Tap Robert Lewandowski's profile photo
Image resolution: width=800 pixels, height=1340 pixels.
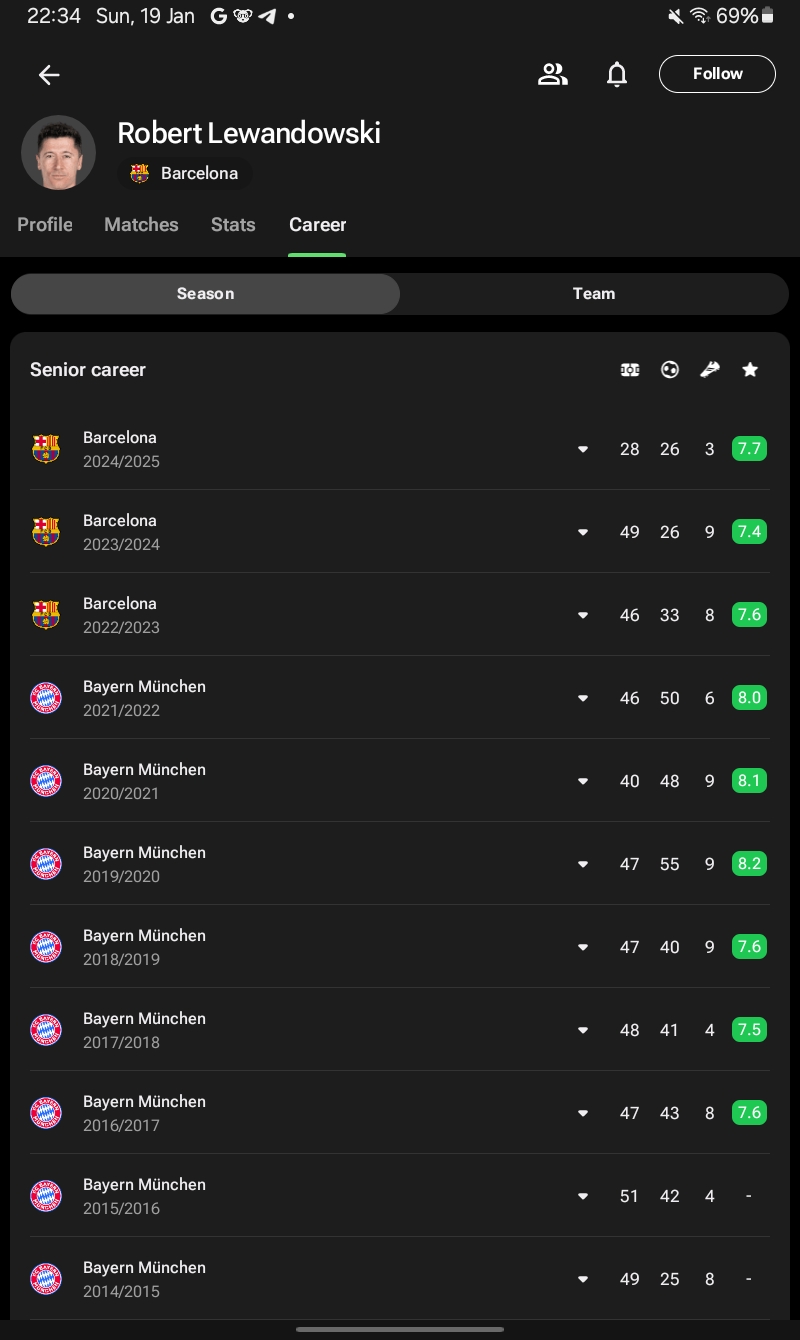click(58, 153)
